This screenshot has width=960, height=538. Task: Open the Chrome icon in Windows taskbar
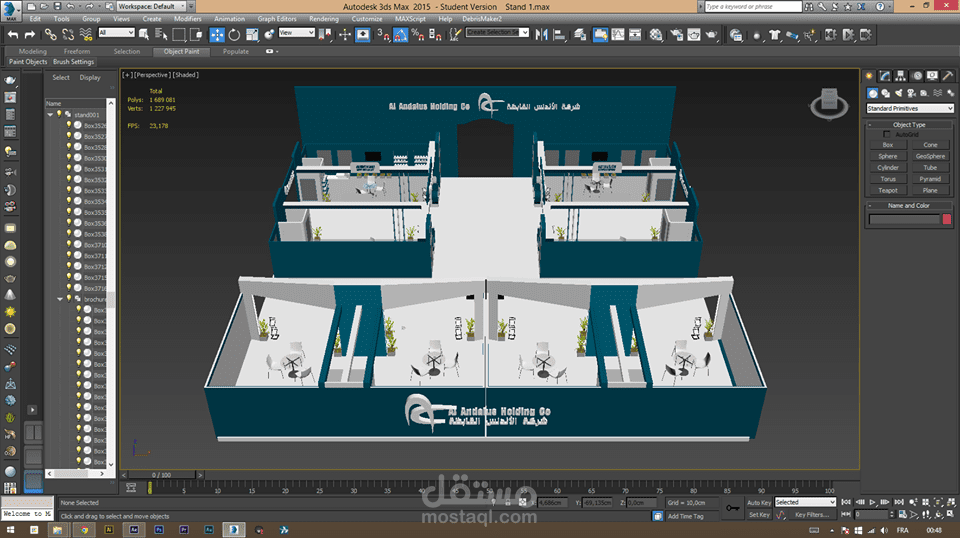84,530
